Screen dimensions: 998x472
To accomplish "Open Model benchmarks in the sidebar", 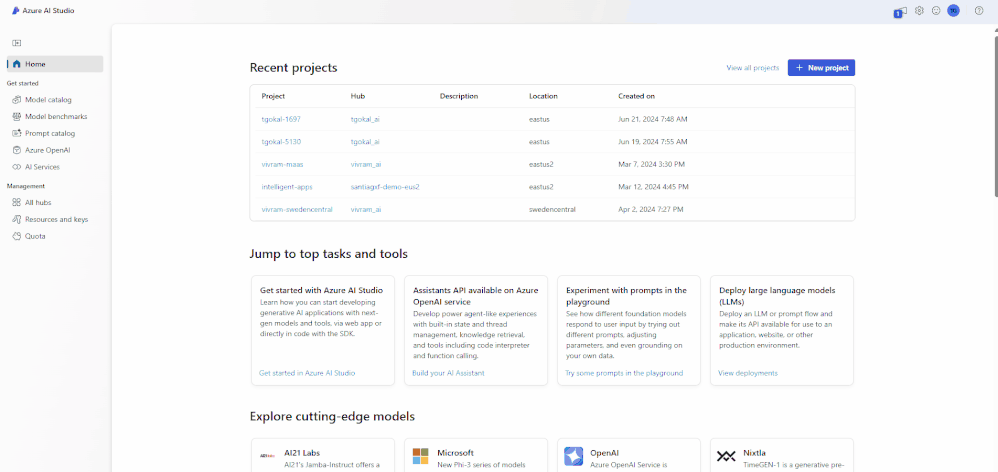I will pos(55,116).
